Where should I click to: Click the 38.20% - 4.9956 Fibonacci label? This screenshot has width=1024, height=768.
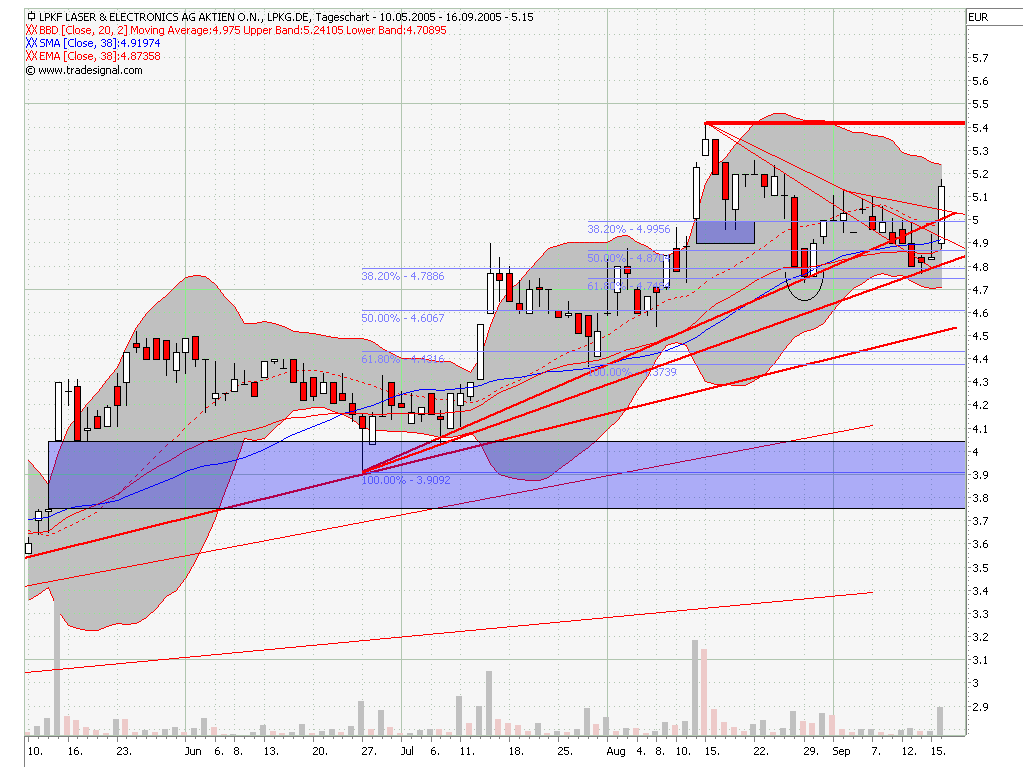point(629,229)
